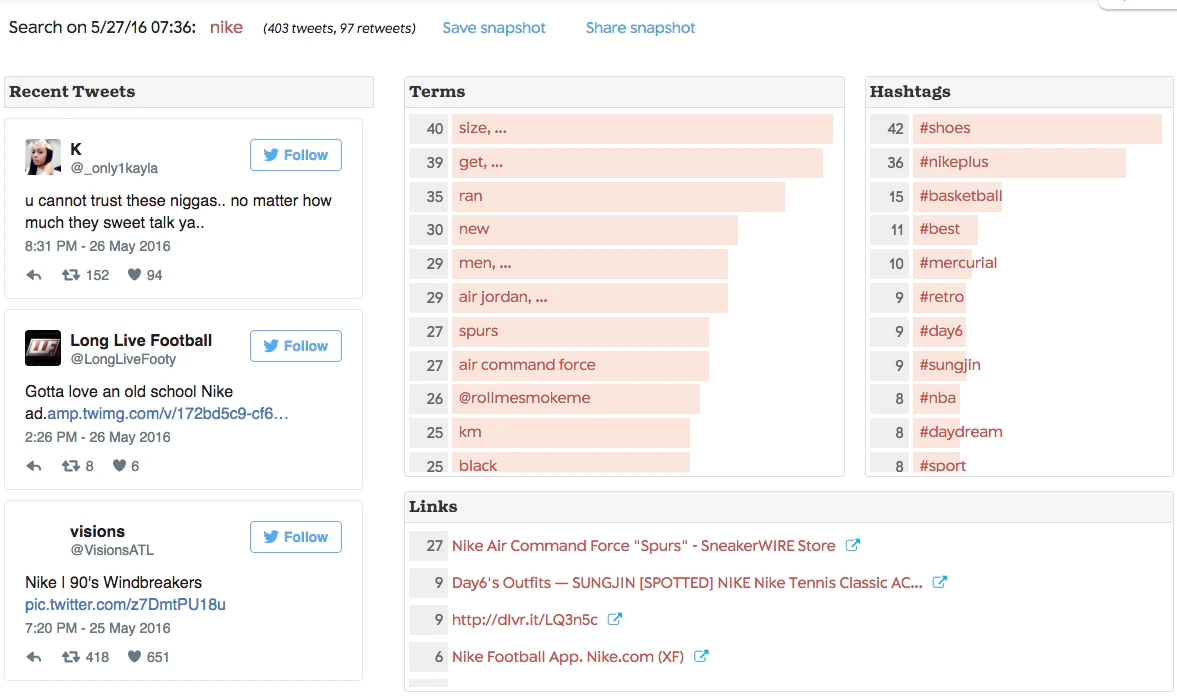Click Save snapshot

tap(494, 28)
